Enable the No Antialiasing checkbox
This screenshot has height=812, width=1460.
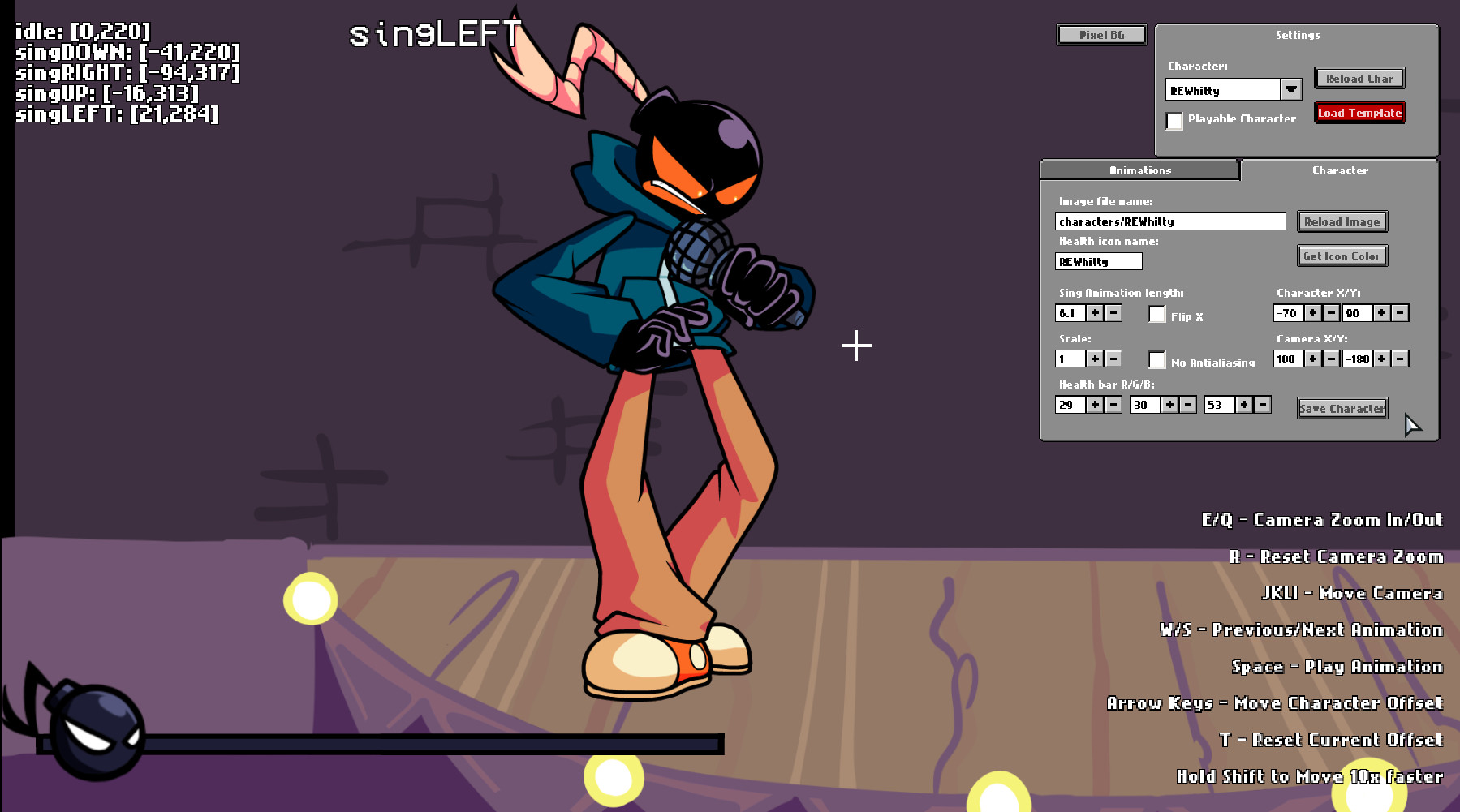(x=1156, y=360)
